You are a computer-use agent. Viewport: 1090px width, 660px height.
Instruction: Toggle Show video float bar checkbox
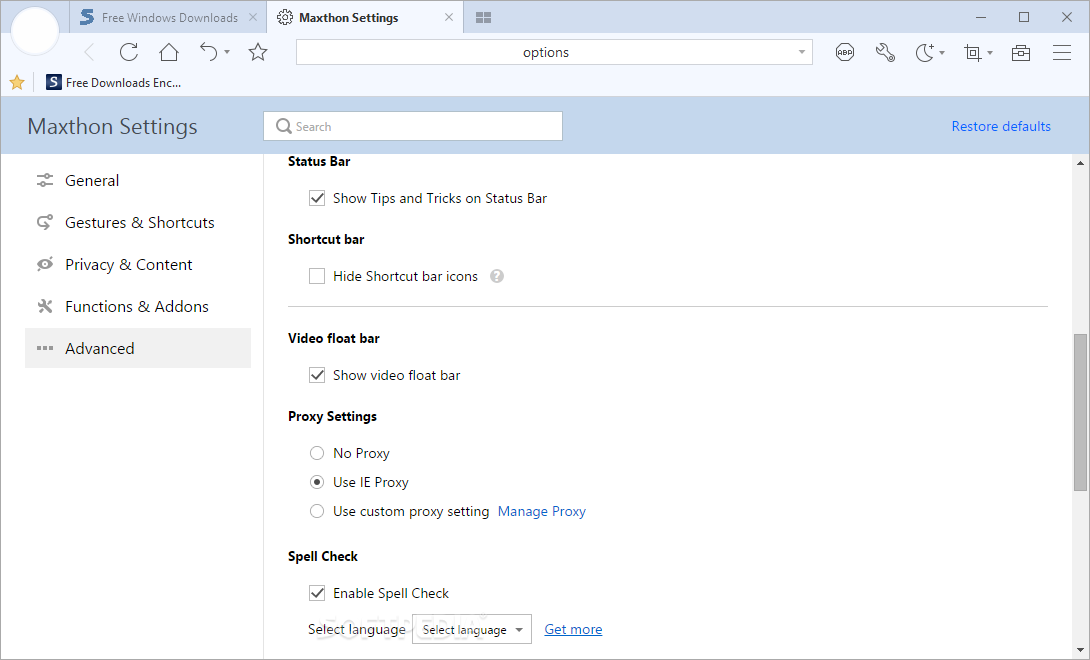[x=317, y=375]
